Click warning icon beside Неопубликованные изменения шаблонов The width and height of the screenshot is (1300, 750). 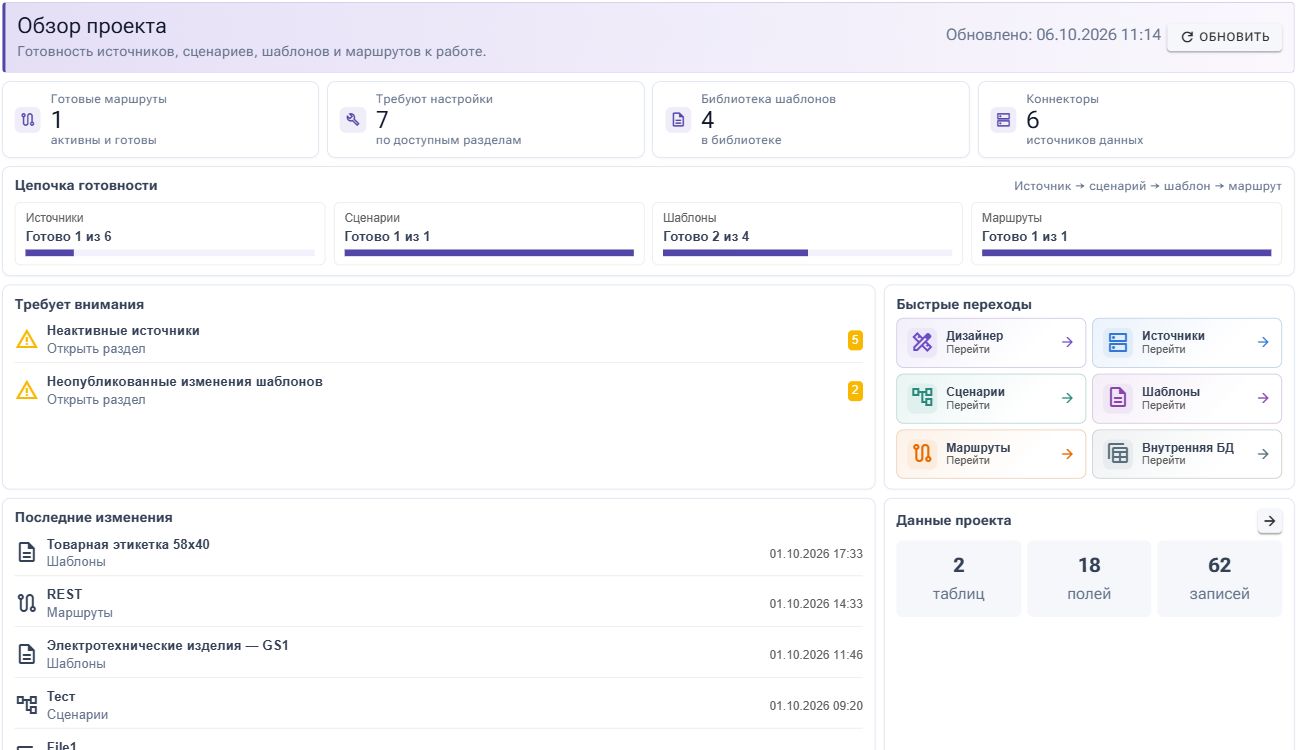tap(27, 391)
